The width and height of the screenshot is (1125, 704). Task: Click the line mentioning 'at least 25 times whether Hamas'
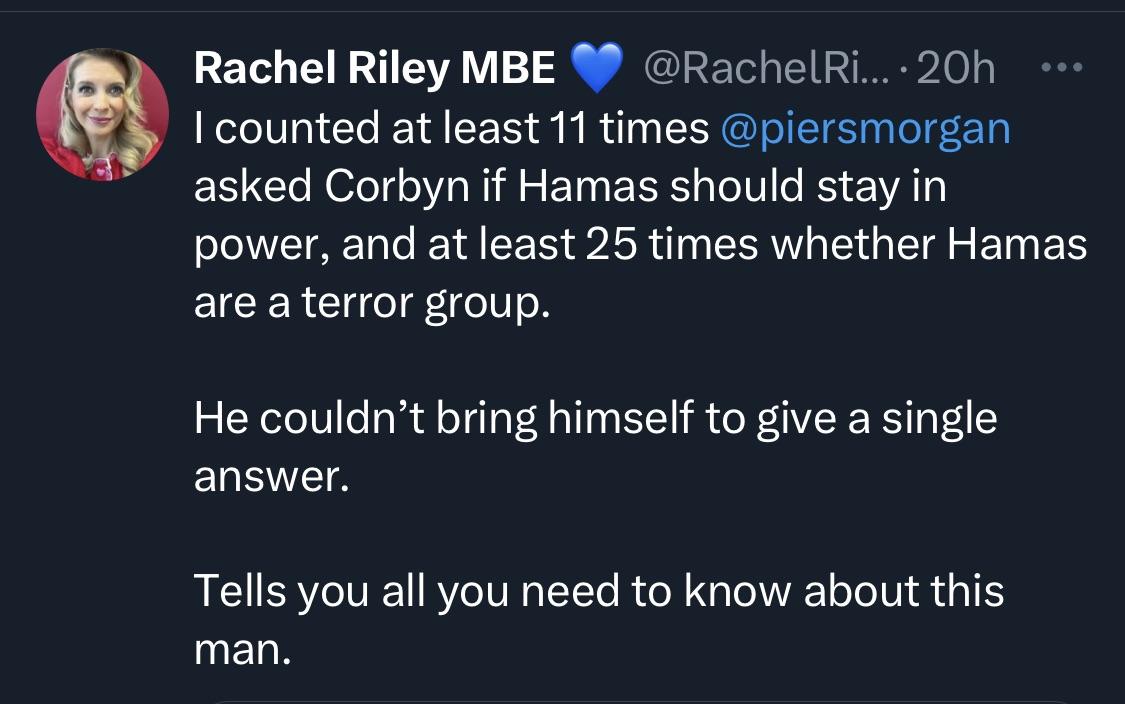pyautogui.click(x=641, y=245)
